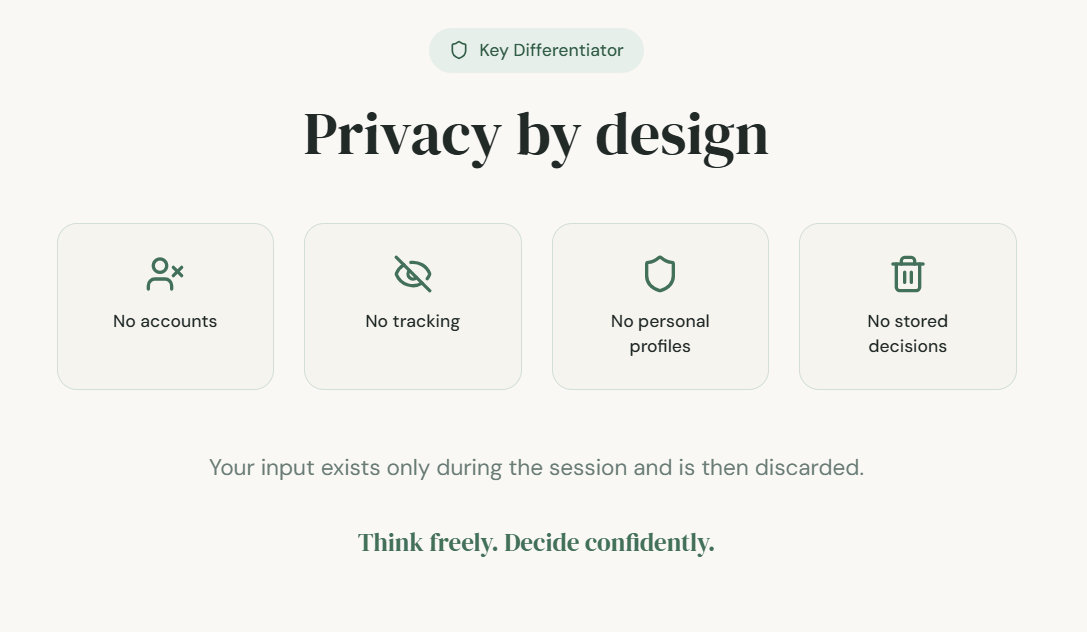This screenshot has height=632, width=1087.
Task: Click the small shield in the Key Differentiator badge
Action: [458, 50]
